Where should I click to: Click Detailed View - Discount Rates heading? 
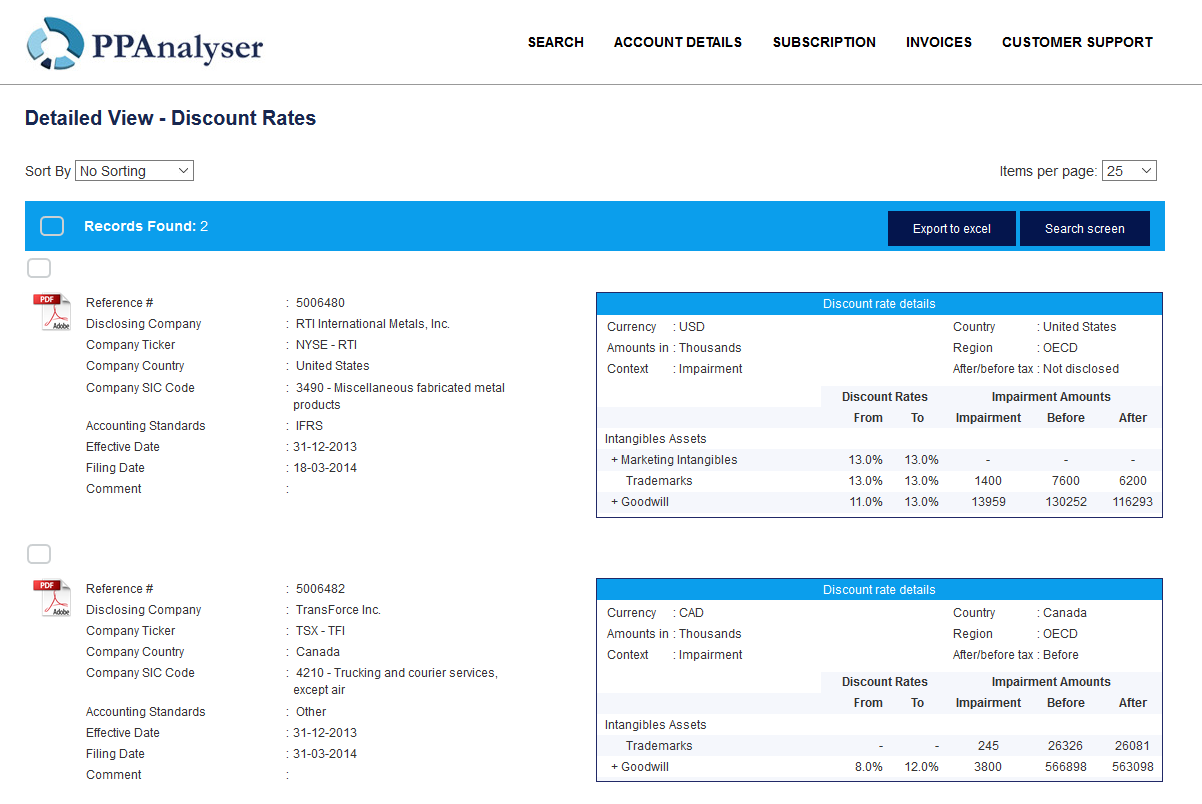pos(170,118)
